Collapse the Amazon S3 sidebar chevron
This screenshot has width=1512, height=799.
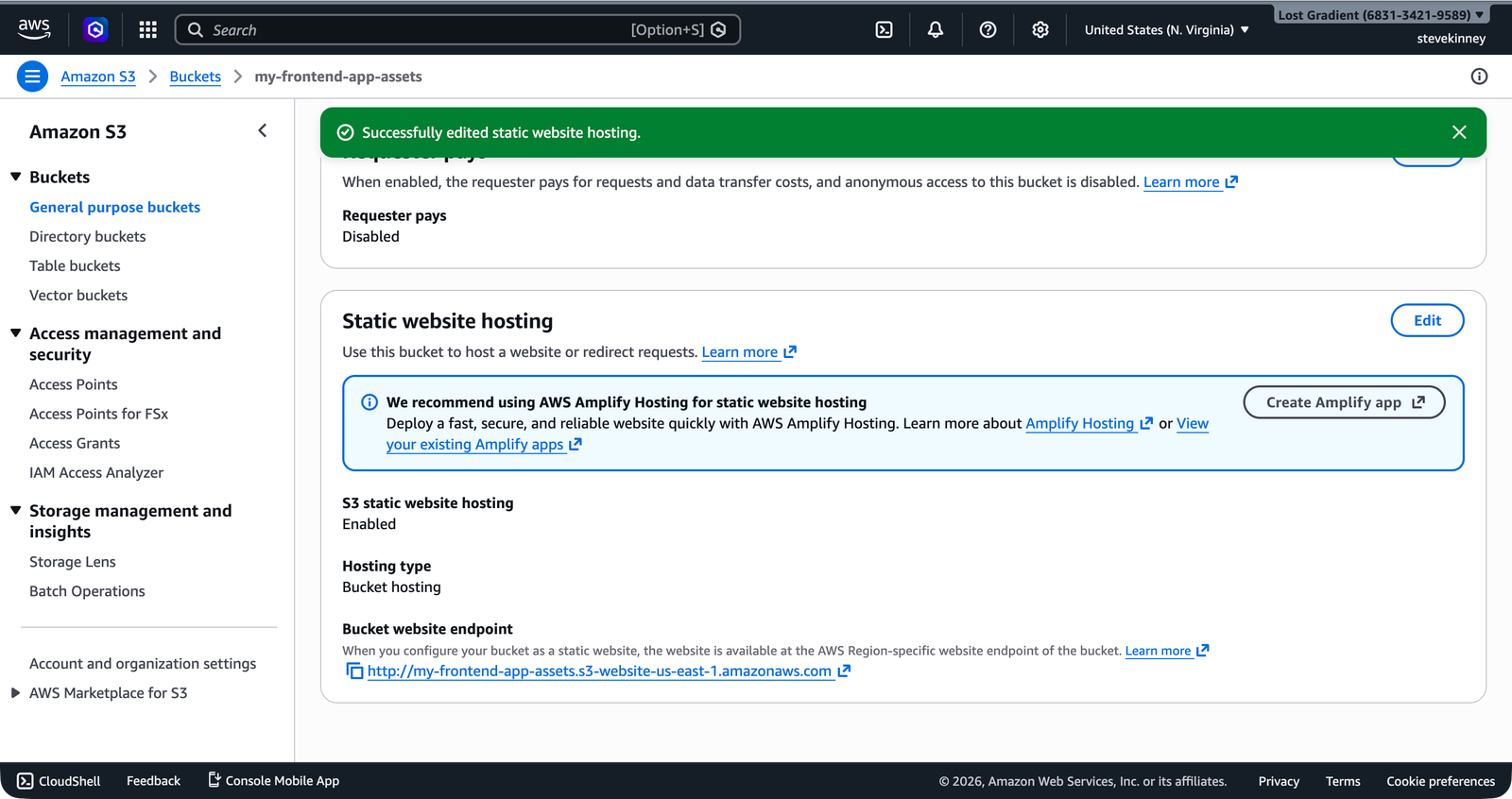tap(263, 131)
